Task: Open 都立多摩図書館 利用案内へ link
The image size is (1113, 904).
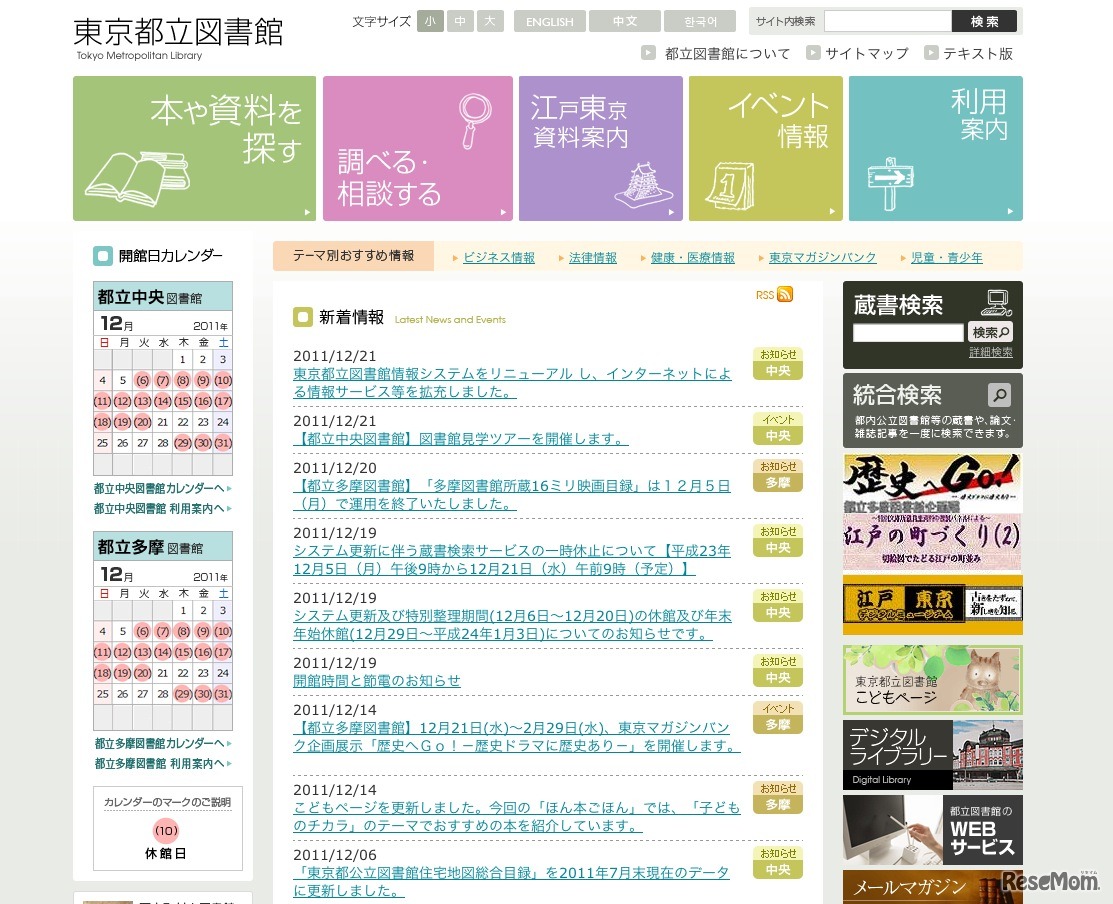Action: pyautogui.click(x=158, y=764)
